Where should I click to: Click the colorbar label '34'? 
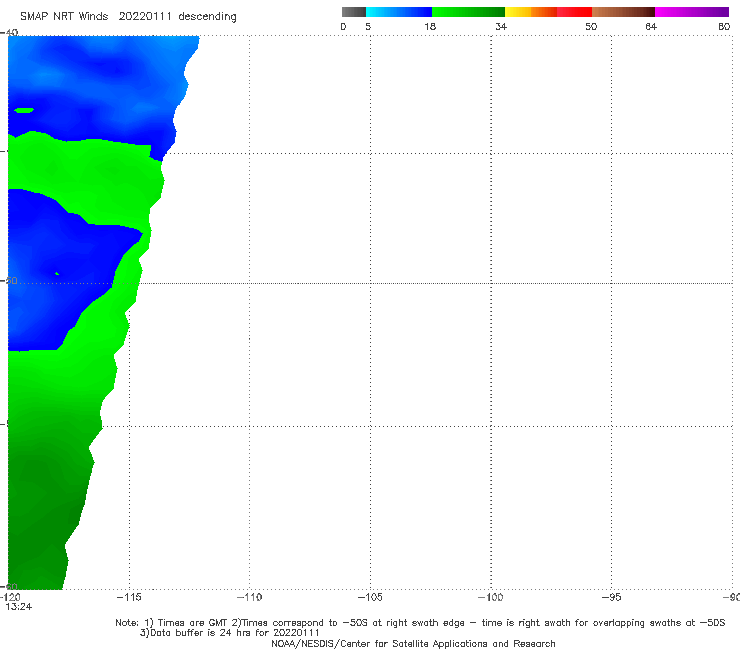pyautogui.click(x=501, y=26)
